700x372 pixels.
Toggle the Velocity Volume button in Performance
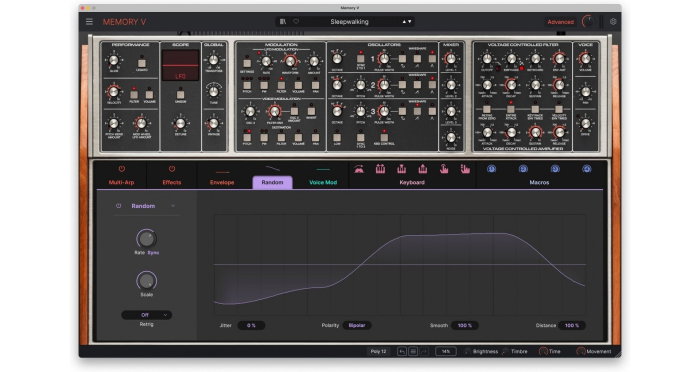pos(150,94)
